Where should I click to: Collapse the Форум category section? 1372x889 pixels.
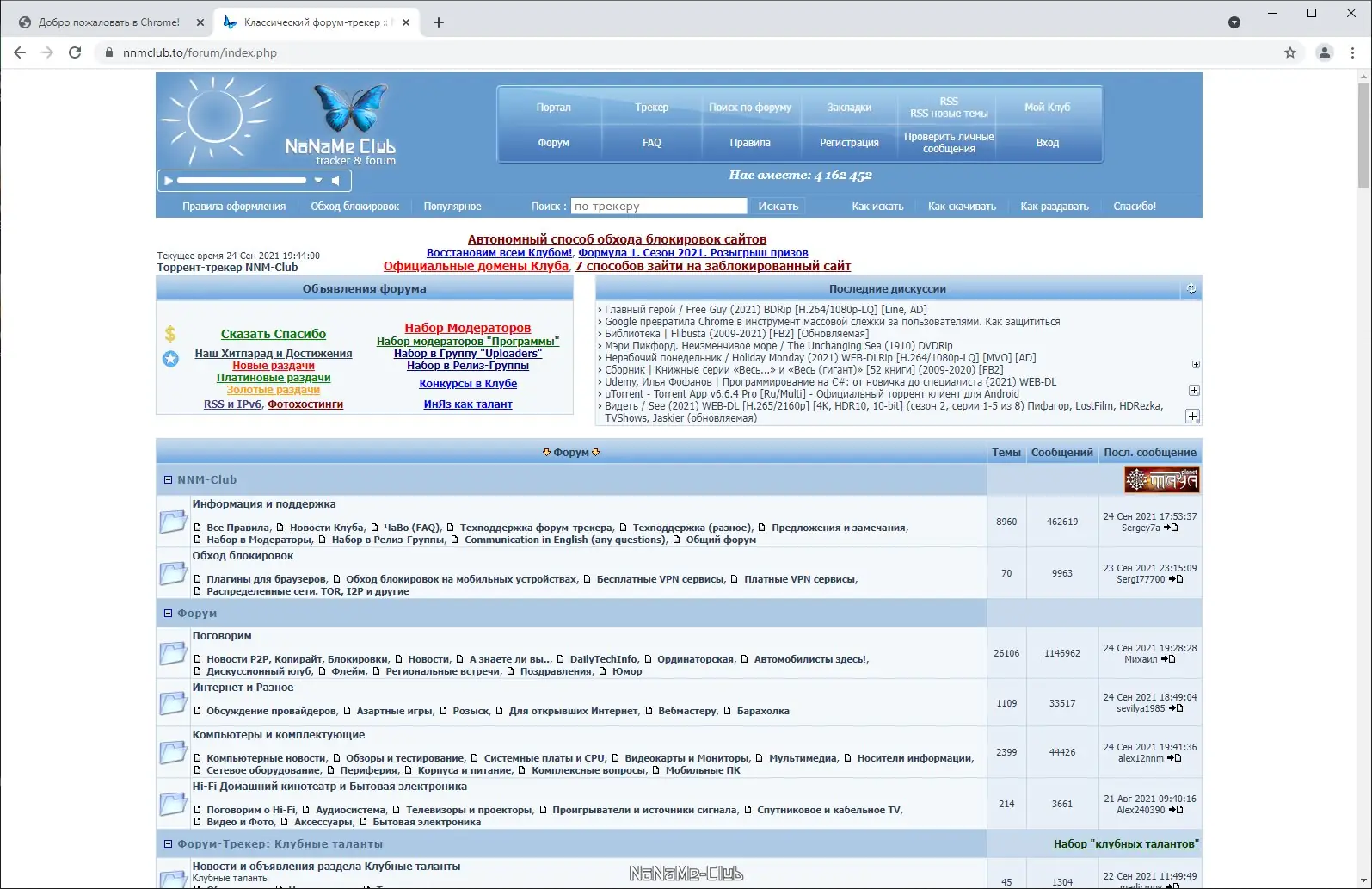pos(169,614)
